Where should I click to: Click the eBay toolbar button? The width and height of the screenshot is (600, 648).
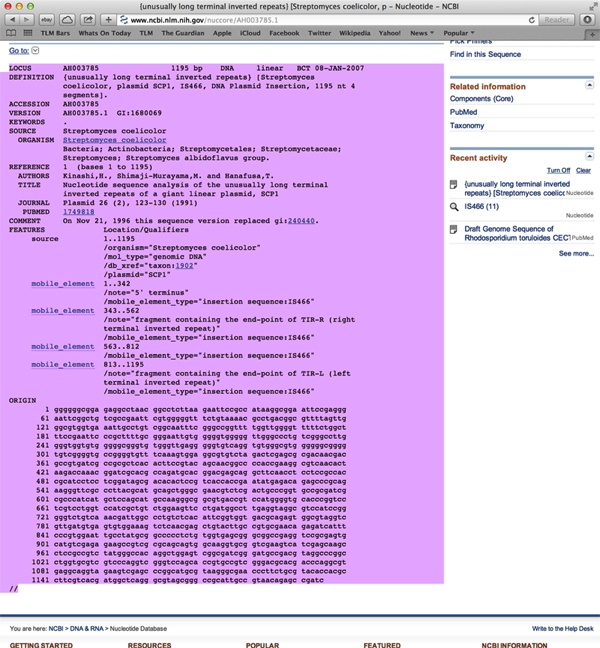pyautogui.click(x=48, y=19)
